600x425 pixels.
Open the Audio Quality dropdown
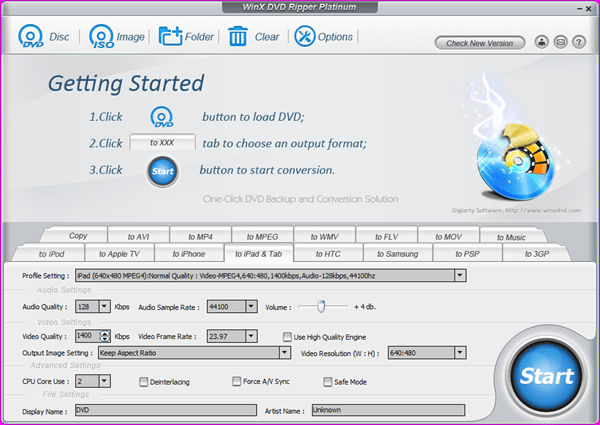pos(104,306)
